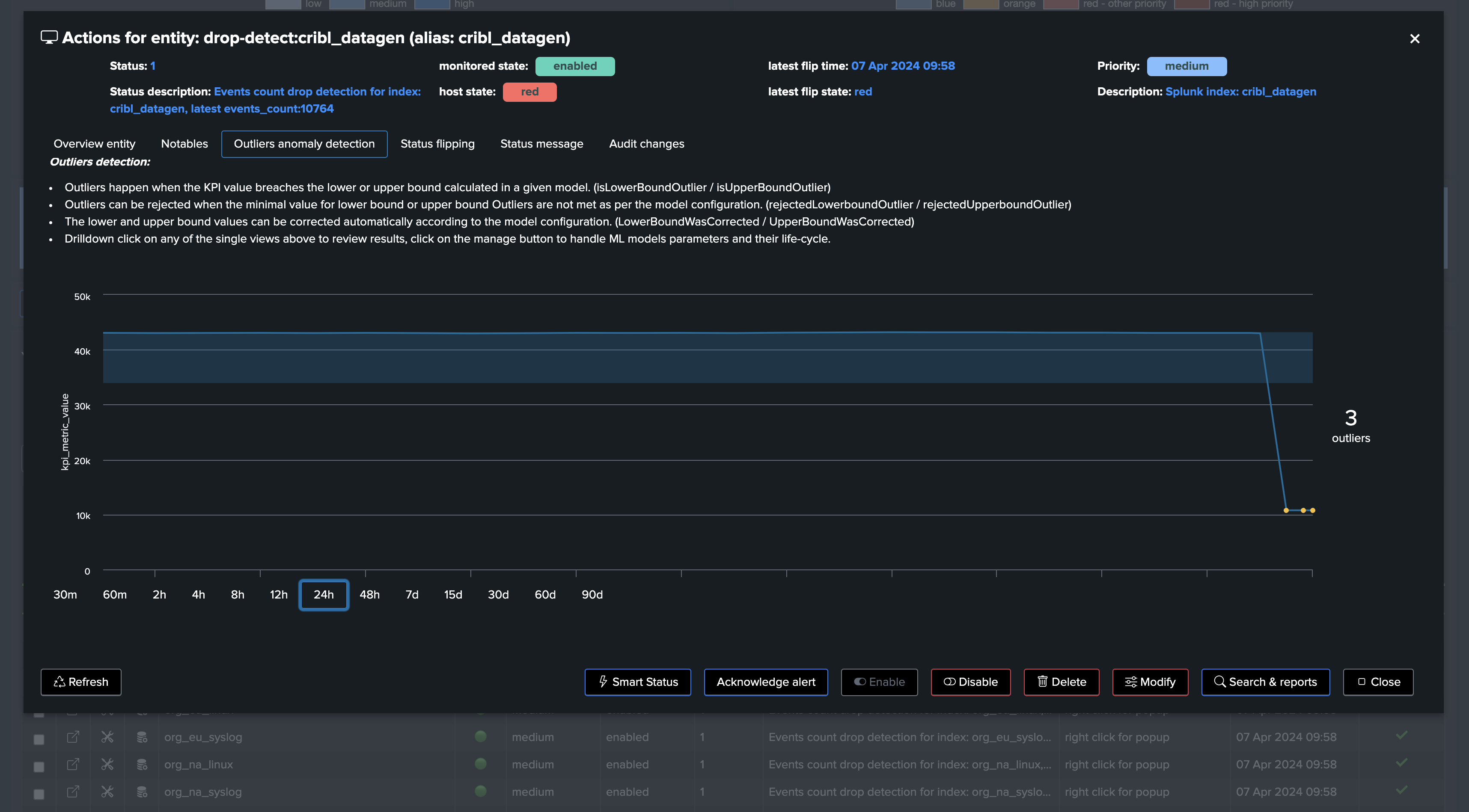This screenshot has width=1469, height=812.
Task: Switch to the Notables tab
Action: (184, 144)
